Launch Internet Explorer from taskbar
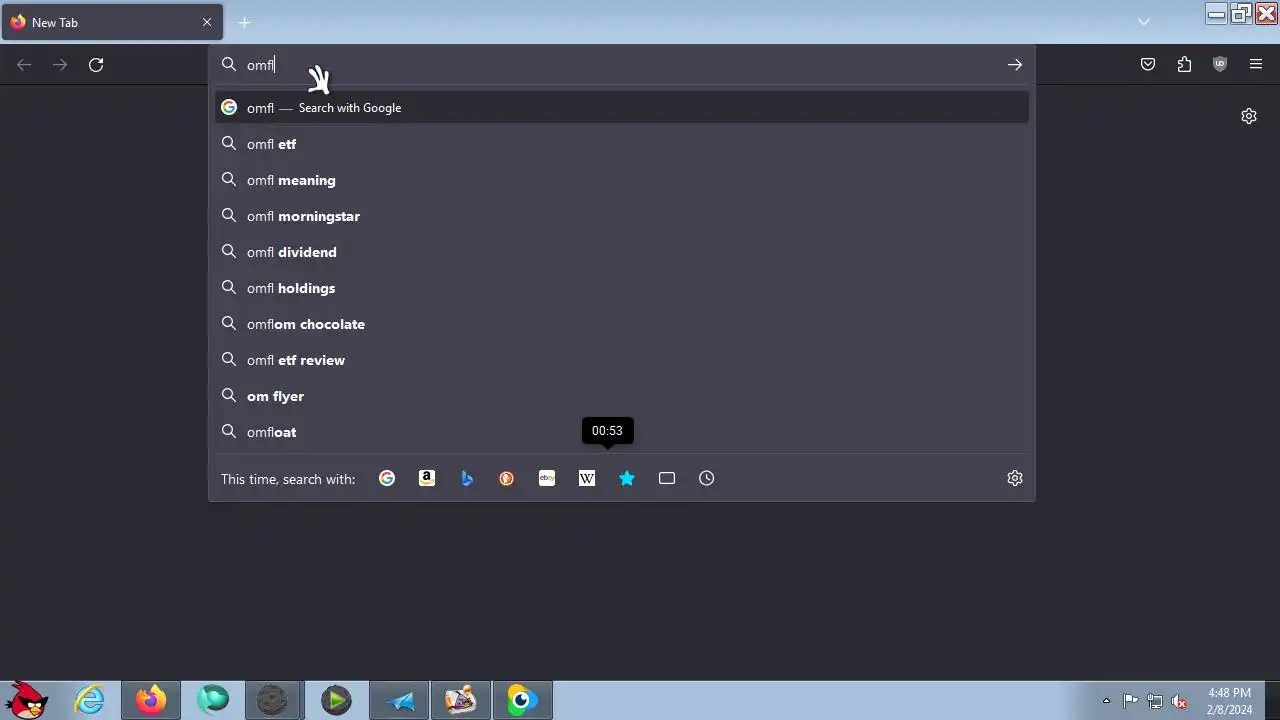 (90, 700)
